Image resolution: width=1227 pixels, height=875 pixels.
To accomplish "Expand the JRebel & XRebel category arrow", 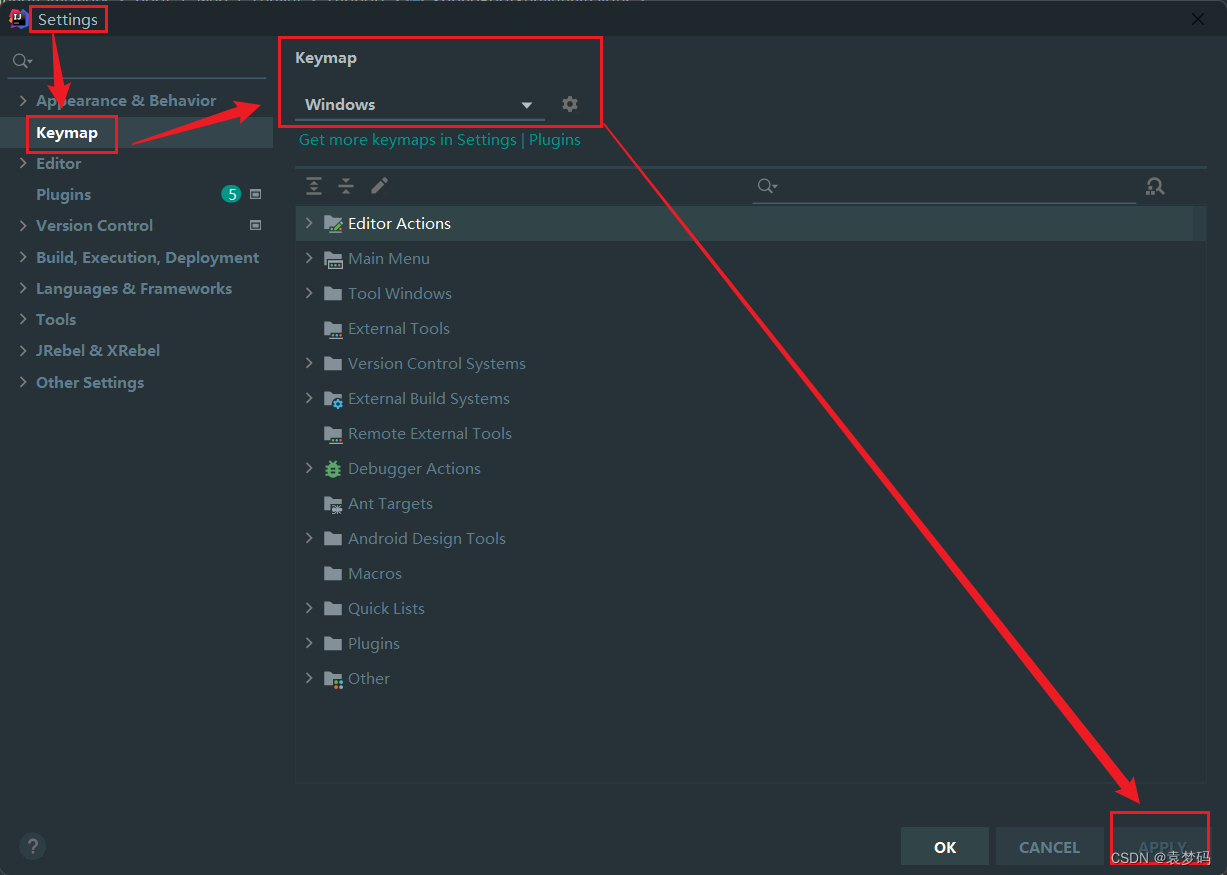I will tap(23, 351).
